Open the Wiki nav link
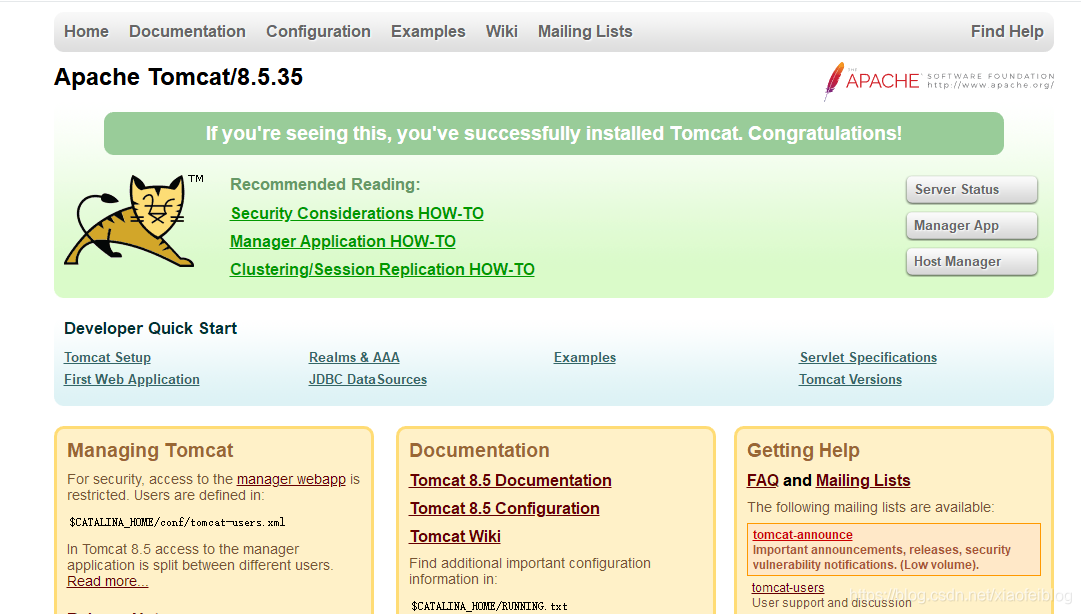Image resolution: width=1081 pixels, height=614 pixels. click(x=501, y=32)
